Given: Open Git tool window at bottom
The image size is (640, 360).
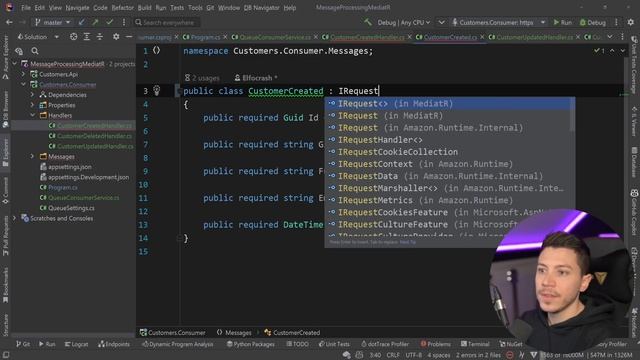Looking at the screenshot, I should click(23, 344).
